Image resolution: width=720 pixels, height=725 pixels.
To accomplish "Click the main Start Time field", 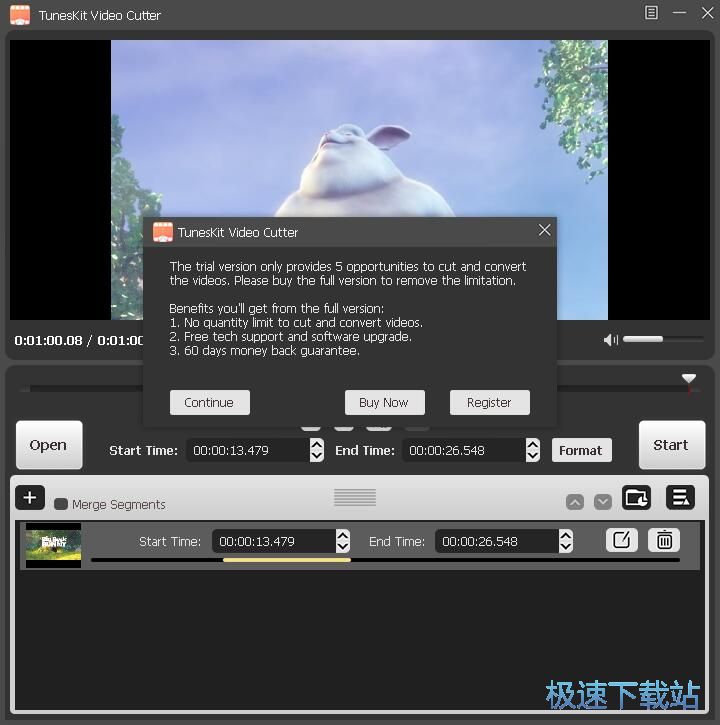I will [249, 450].
